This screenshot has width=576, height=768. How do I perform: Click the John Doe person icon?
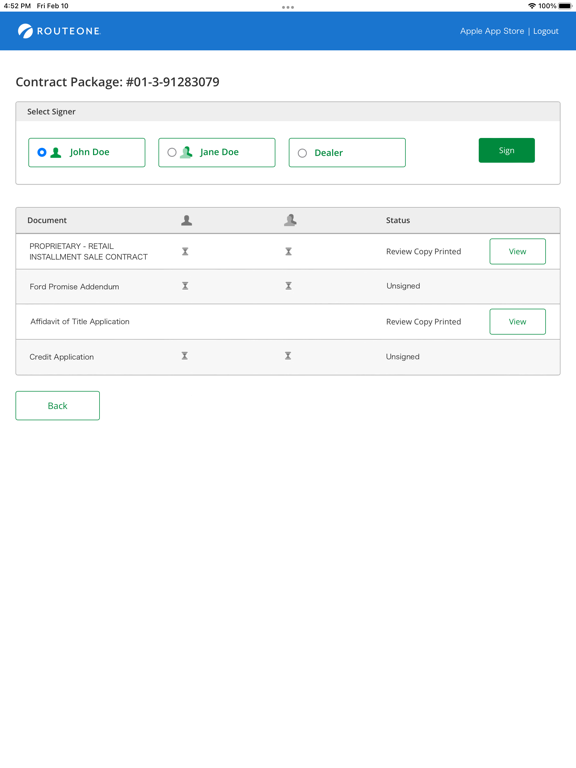point(56,152)
